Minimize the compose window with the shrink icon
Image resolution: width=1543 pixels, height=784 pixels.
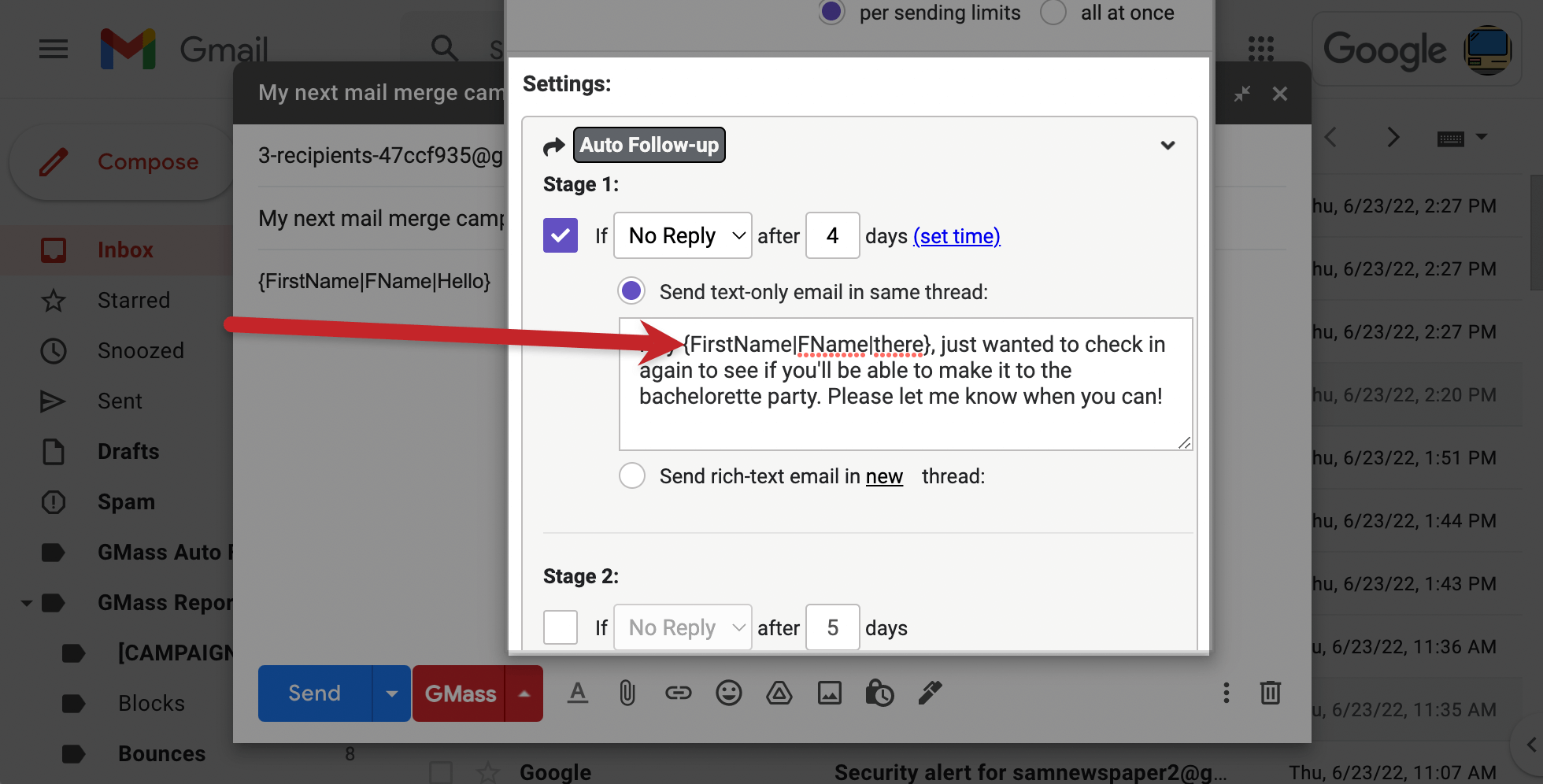[x=1242, y=94]
